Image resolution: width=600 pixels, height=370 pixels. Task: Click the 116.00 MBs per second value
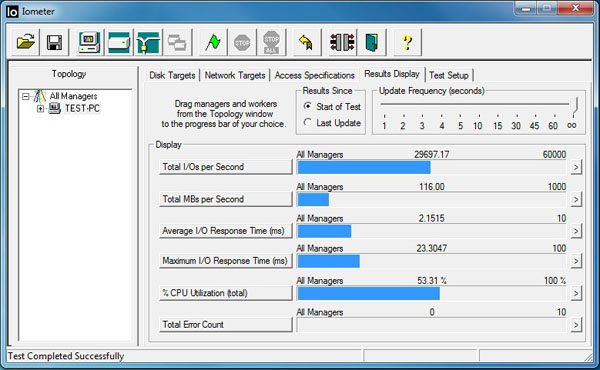pos(432,187)
